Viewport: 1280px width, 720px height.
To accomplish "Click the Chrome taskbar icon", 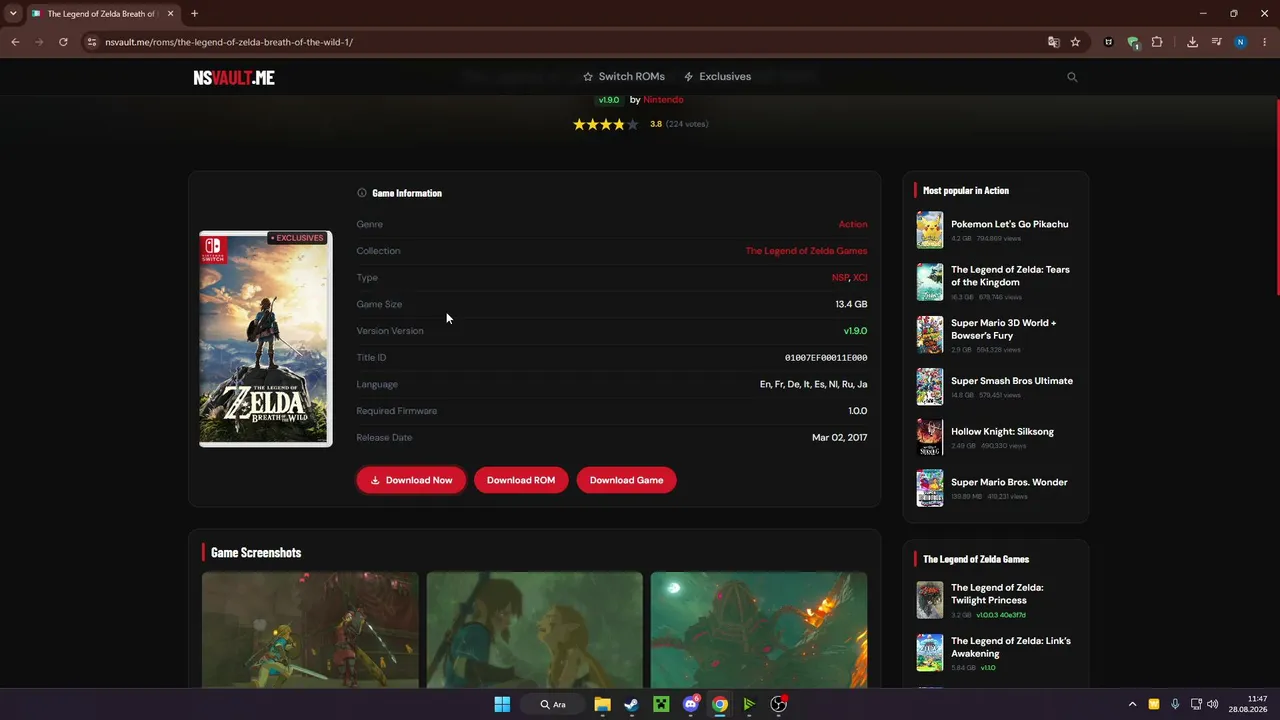I will point(720,704).
